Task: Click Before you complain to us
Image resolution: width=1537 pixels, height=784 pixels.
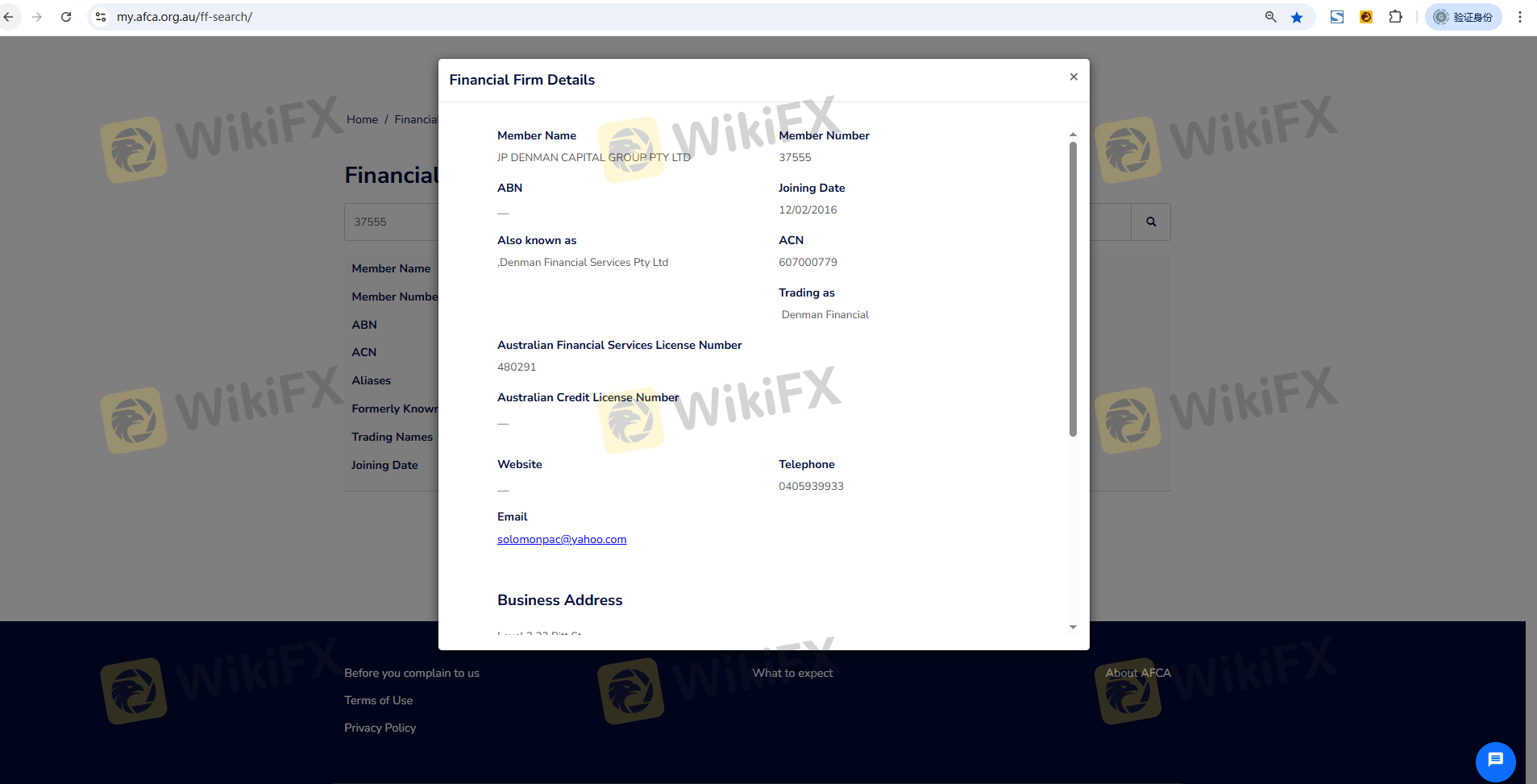Action: tap(411, 673)
